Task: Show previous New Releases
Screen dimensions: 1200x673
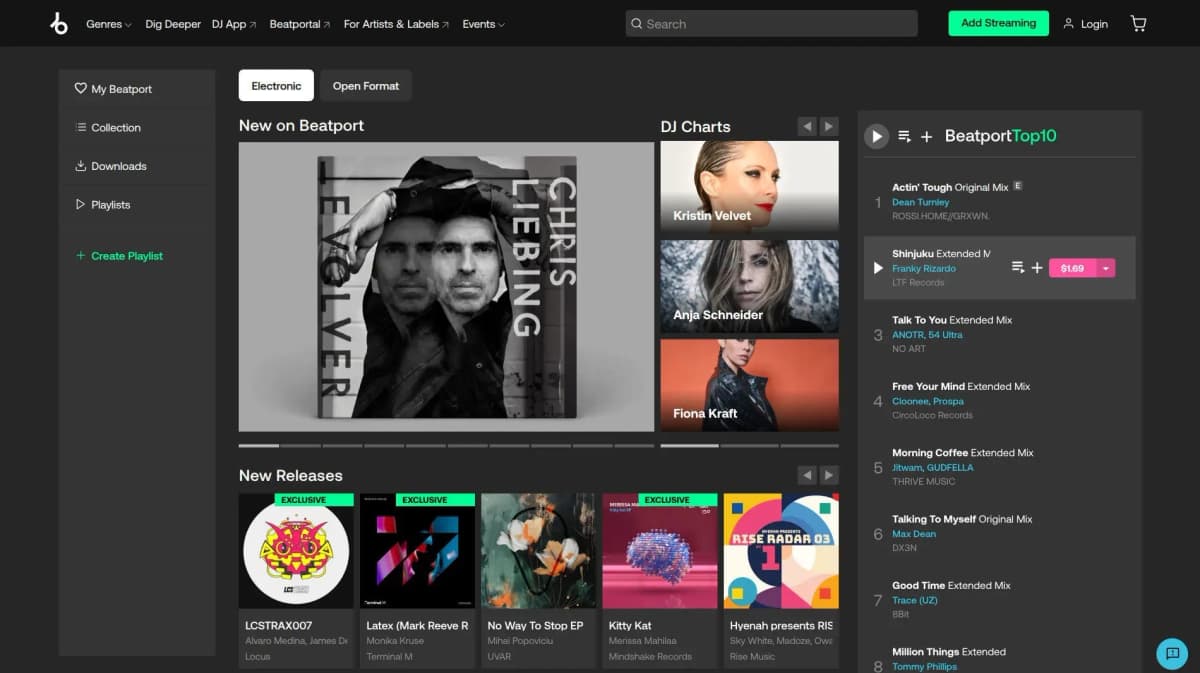Action: [x=807, y=475]
